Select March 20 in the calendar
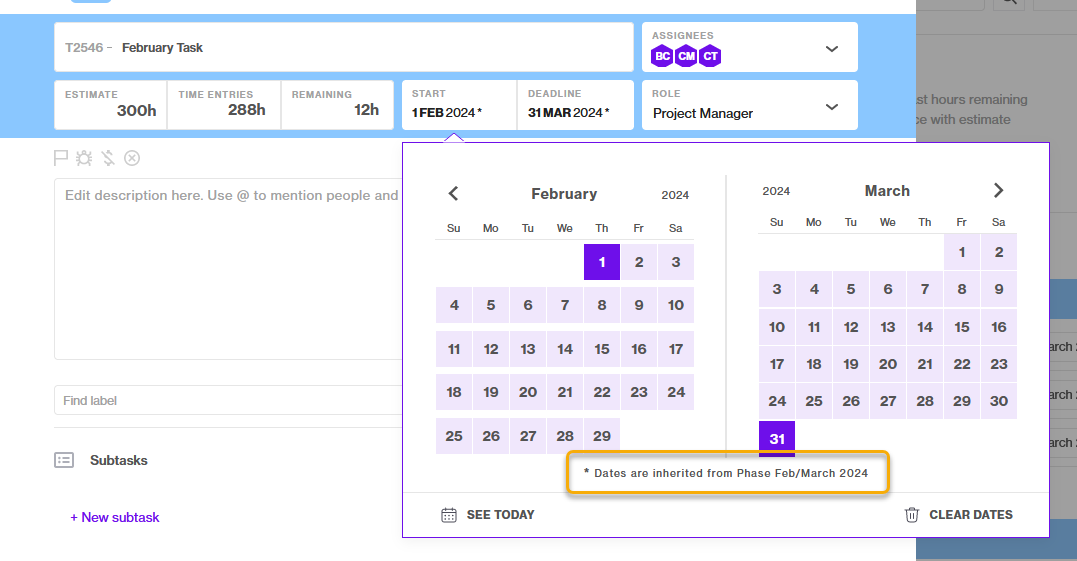Screen dimensions: 1077x561 (888, 364)
